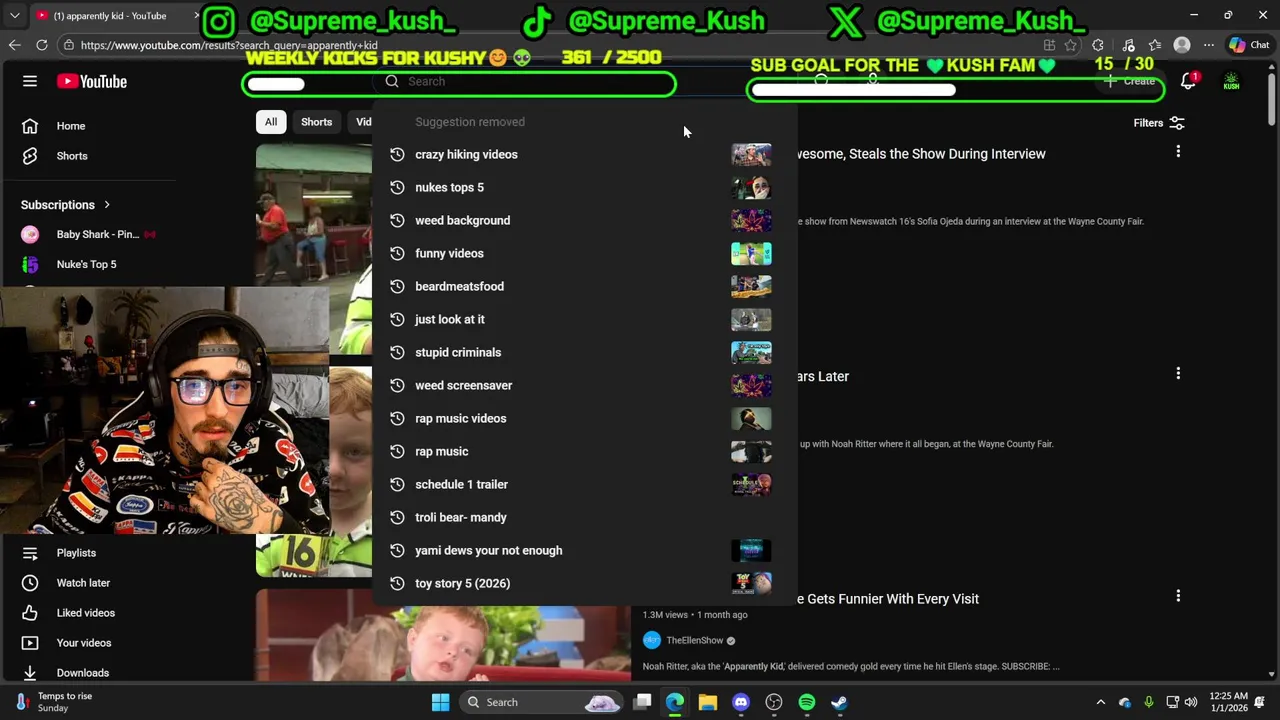1280x720 pixels.
Task: Click the YouTube logo
Action: click(x=92, y=82)
